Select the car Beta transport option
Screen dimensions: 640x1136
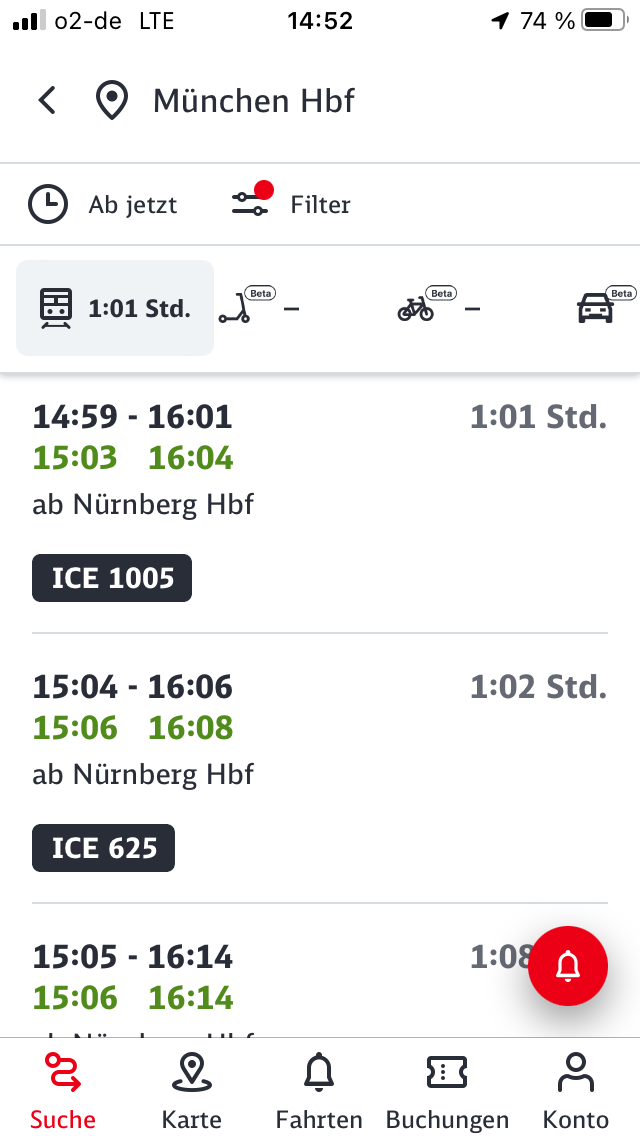pyautogui.click(x=606, y=307)
